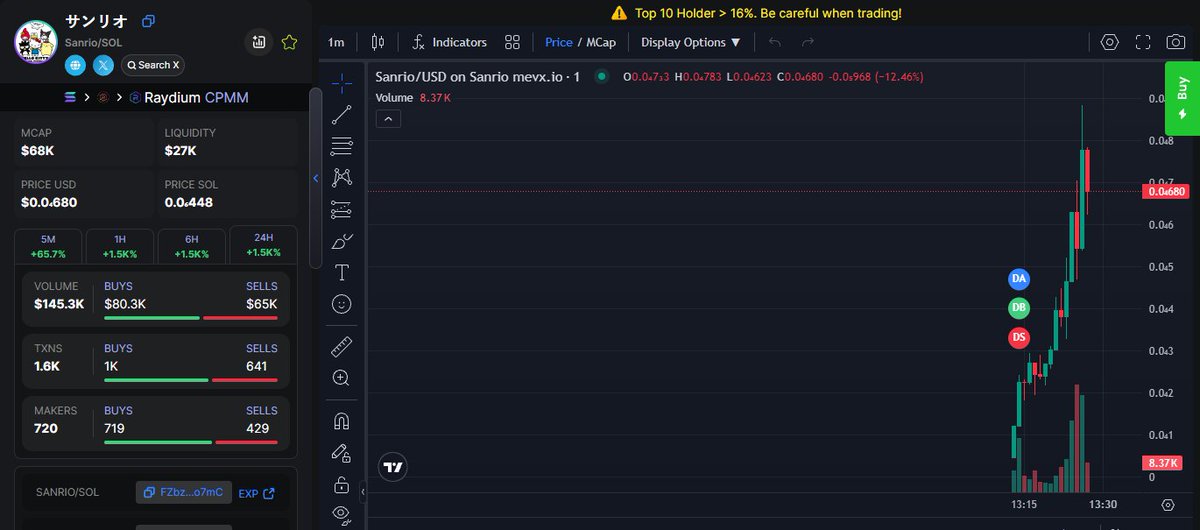Toggle magnet mode
Screen dimensions: 1200x530
341,421
